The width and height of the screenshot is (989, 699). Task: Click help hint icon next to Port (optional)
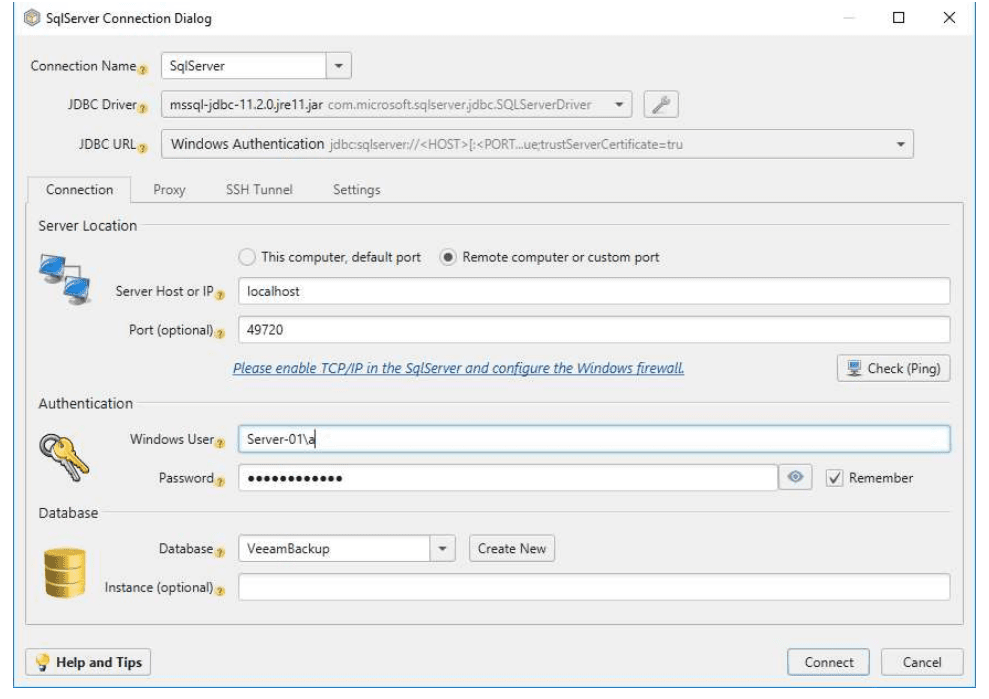(220, 334)
